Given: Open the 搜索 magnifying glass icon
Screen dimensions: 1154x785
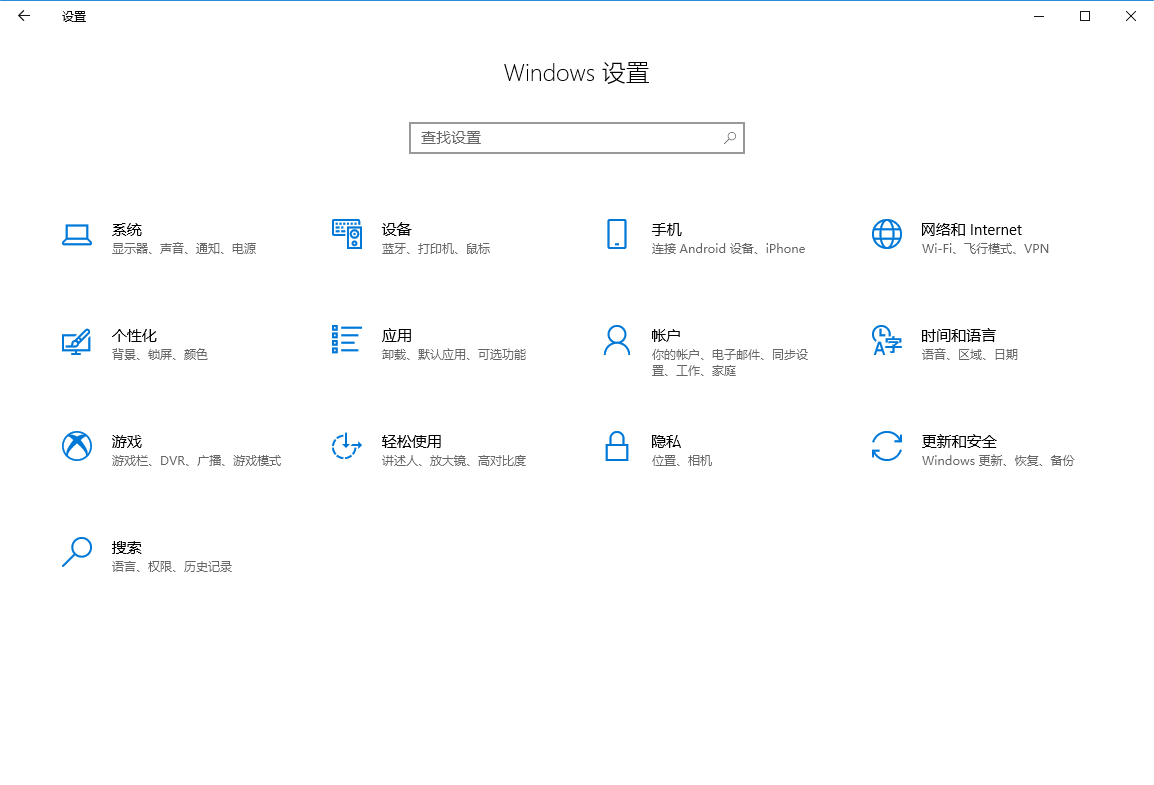Looking at the screenshot, I should tap(77, 552).
